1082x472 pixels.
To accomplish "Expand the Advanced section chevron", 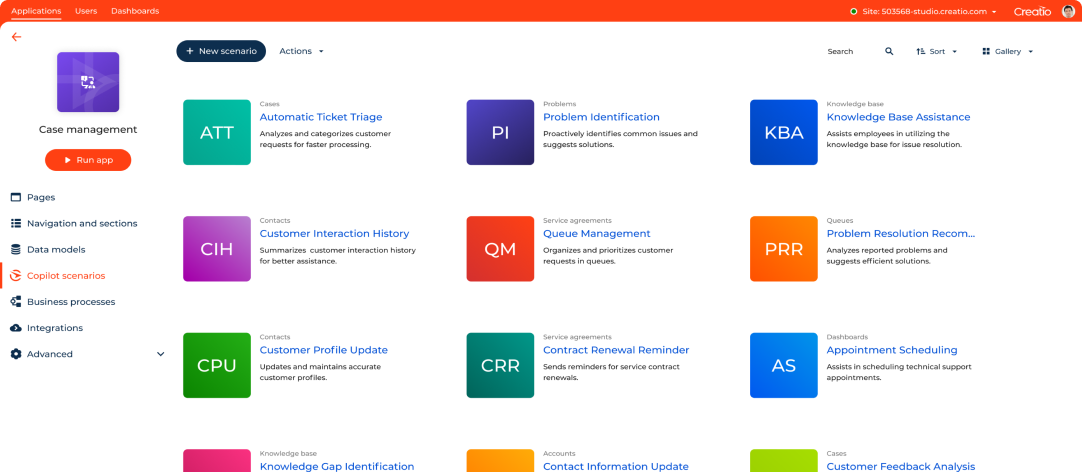I will (x=160, y=354).
